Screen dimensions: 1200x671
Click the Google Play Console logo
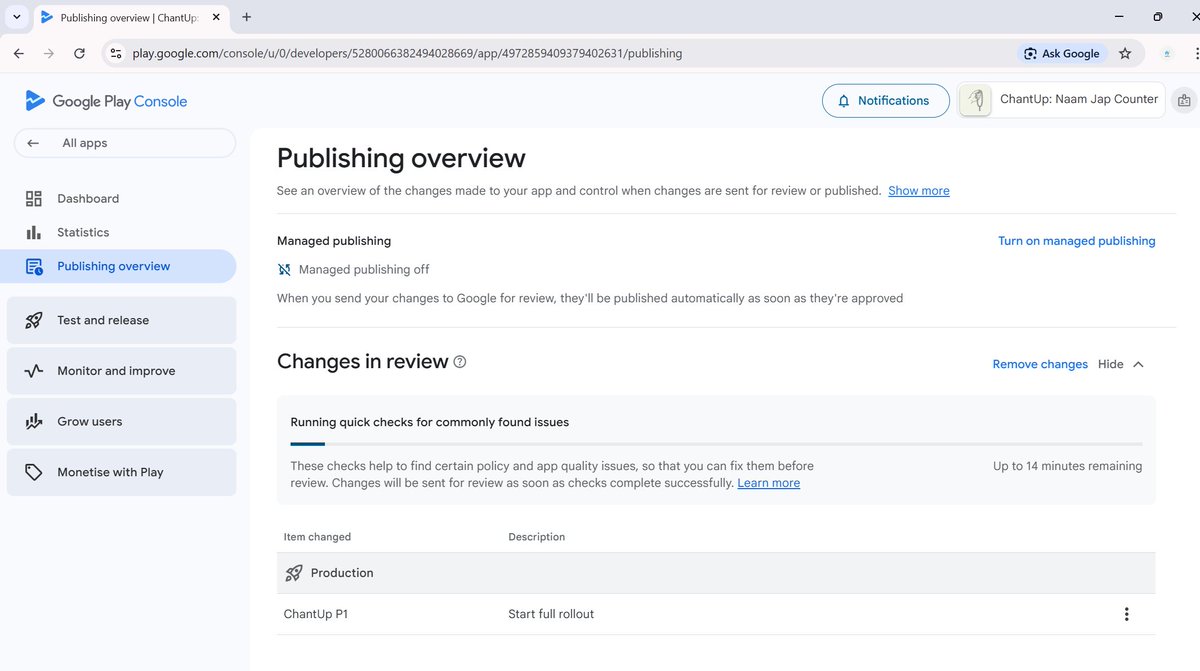[106, 101]
